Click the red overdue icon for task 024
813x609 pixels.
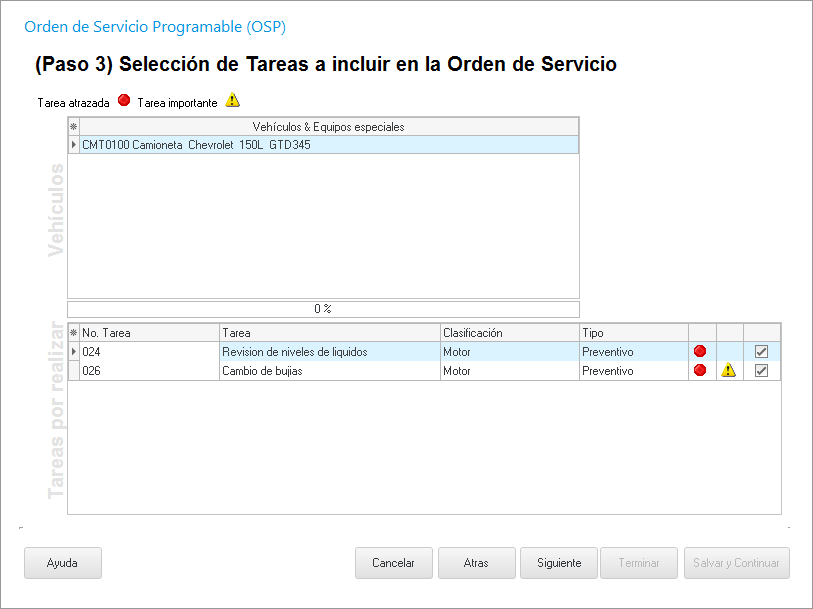pos(700,351)
